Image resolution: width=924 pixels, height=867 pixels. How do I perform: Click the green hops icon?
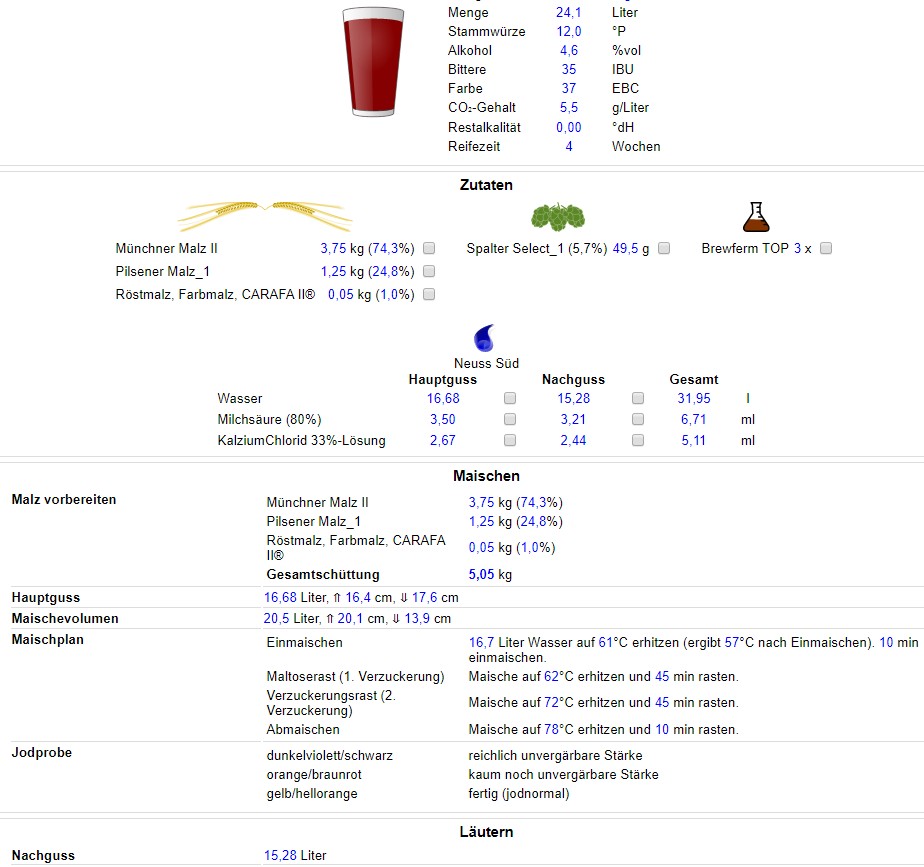(557, 216)
